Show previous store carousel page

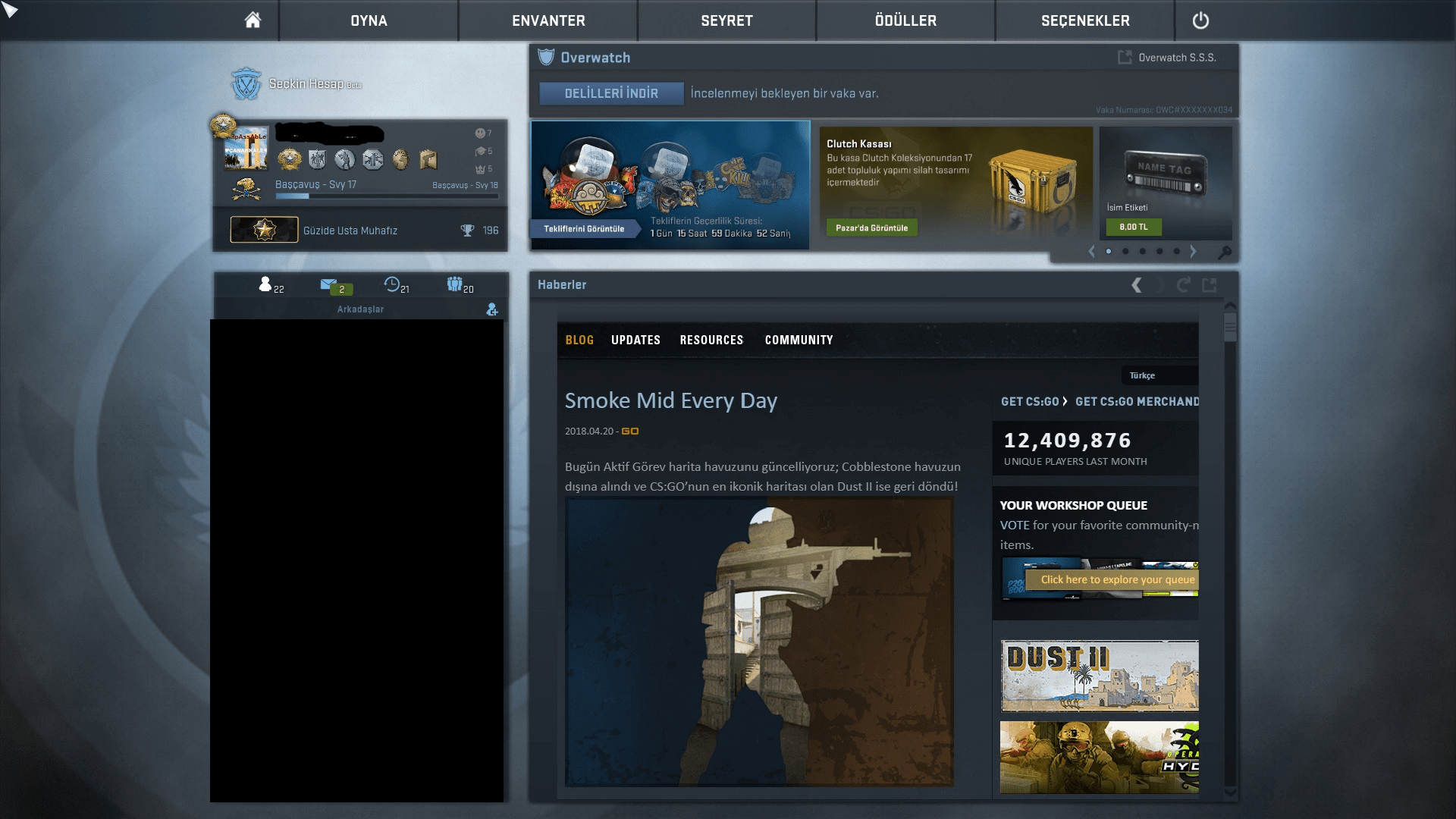1091,251
